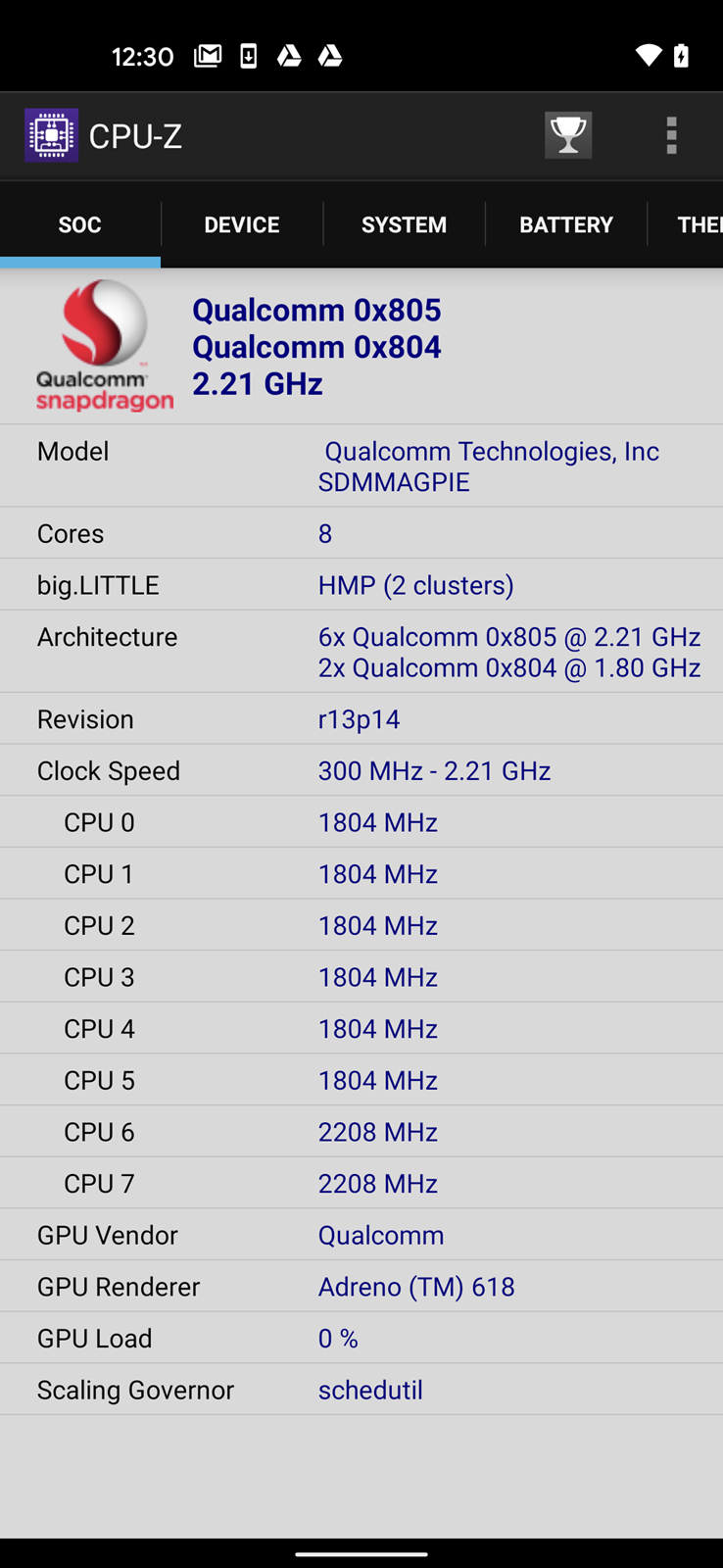
Task: Open the three-dot overflow menu
Action: click(x=671, y=135)
